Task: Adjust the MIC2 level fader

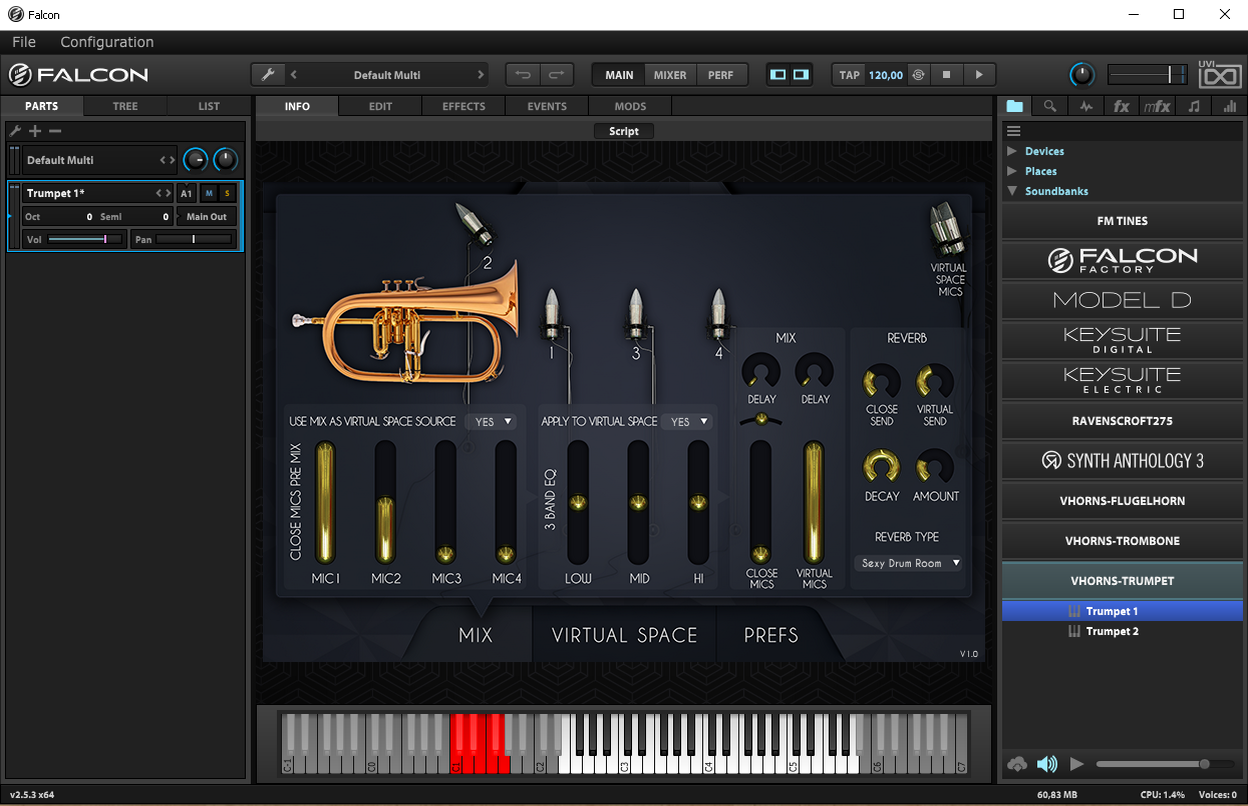Action: pyautogui.click(x=386, y=503)
